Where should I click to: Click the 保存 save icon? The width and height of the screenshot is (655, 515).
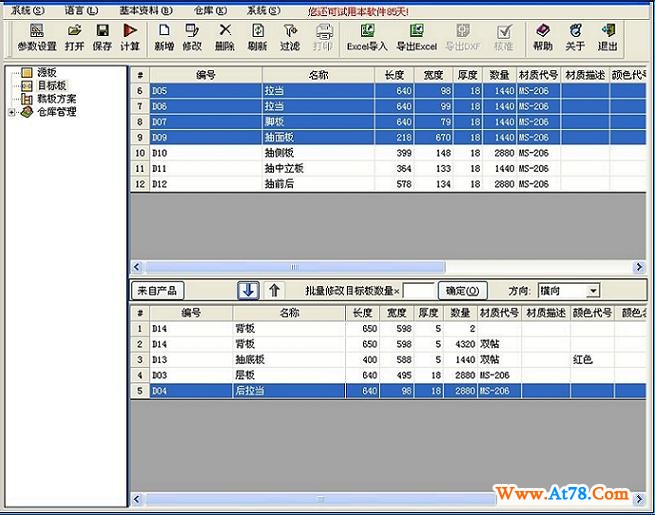click(102, 37)
